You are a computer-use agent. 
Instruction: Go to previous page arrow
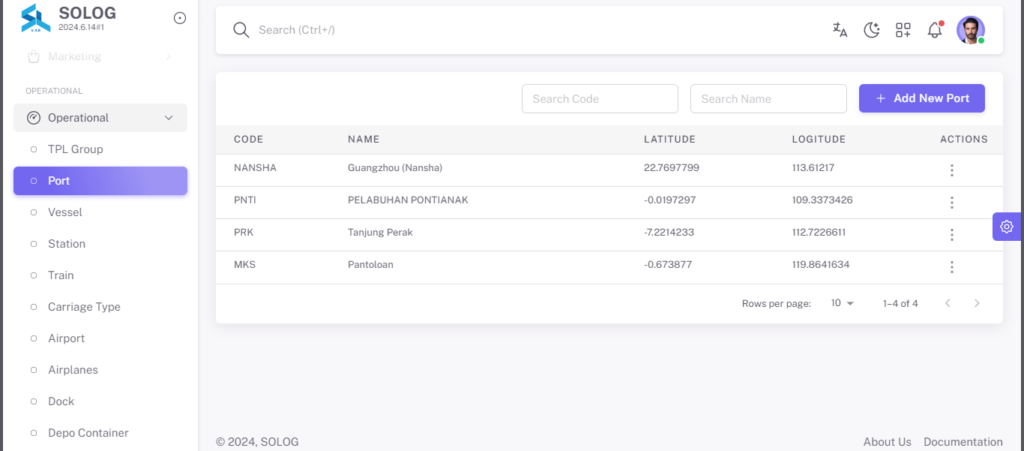(x=948, y=303)
